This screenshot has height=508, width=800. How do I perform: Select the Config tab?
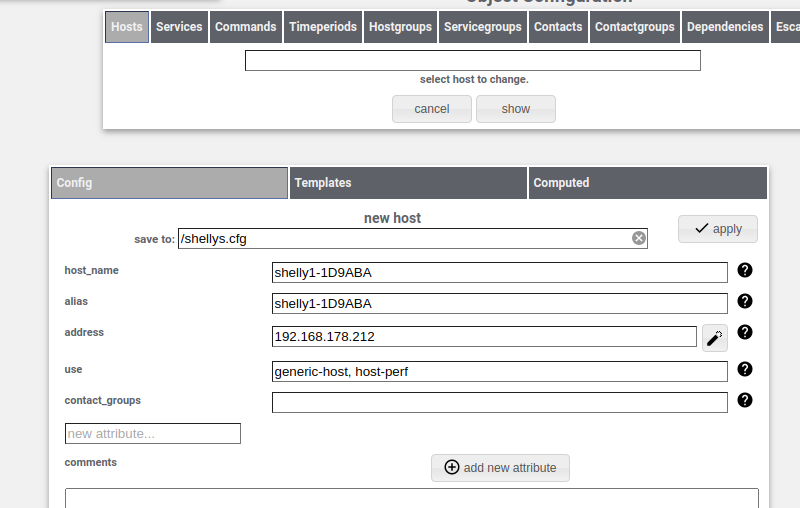click(x=169, y=183)
